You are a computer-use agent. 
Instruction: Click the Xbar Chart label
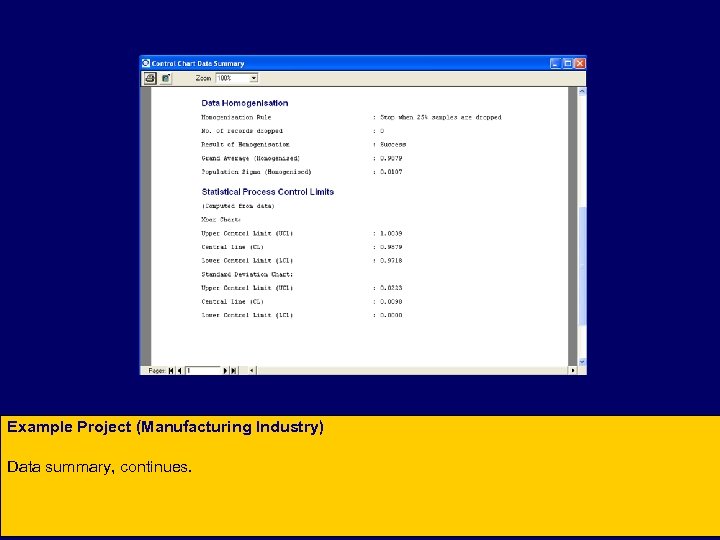[221, 219]
